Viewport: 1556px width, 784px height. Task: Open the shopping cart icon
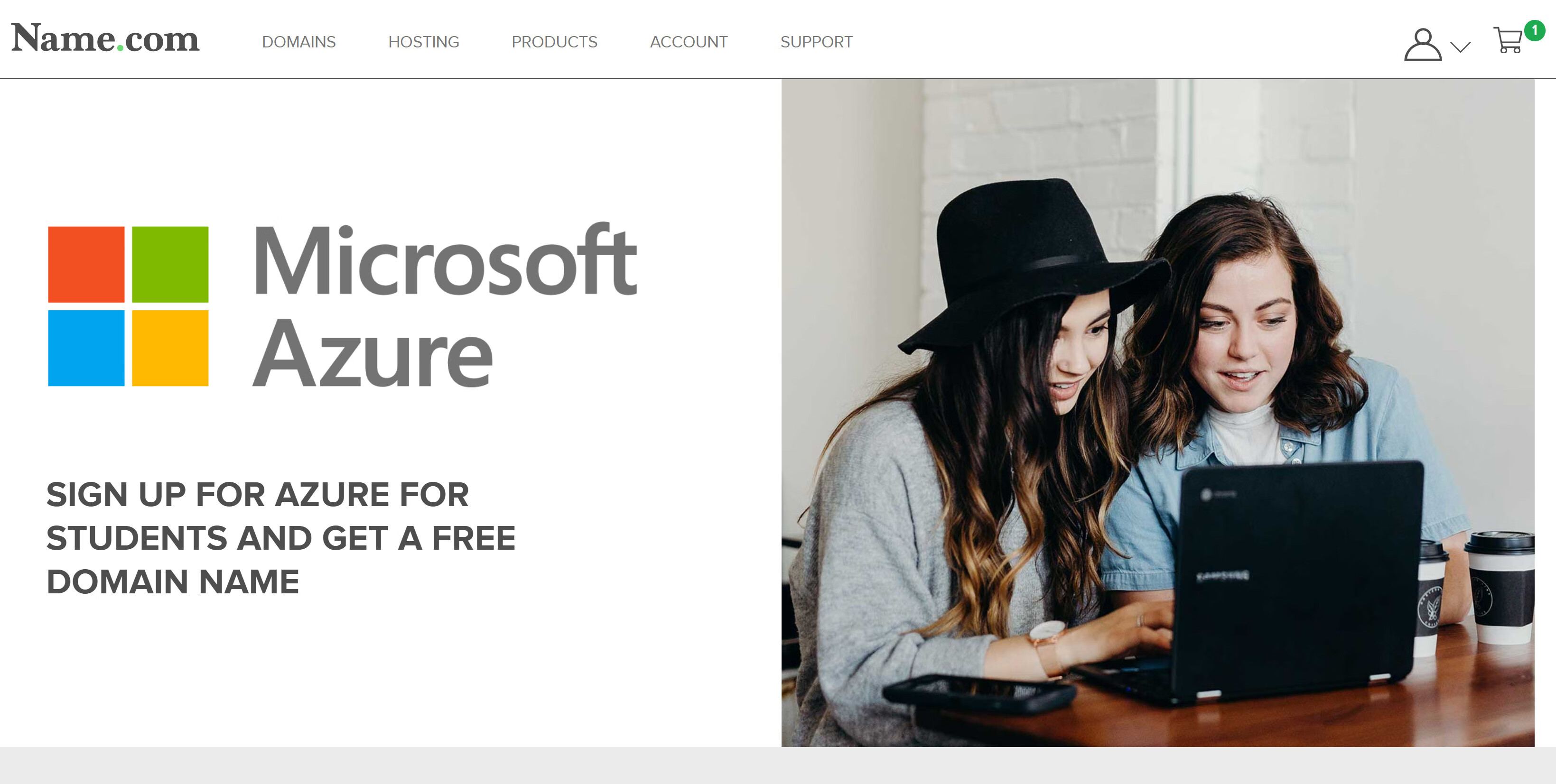[1508, 40]
